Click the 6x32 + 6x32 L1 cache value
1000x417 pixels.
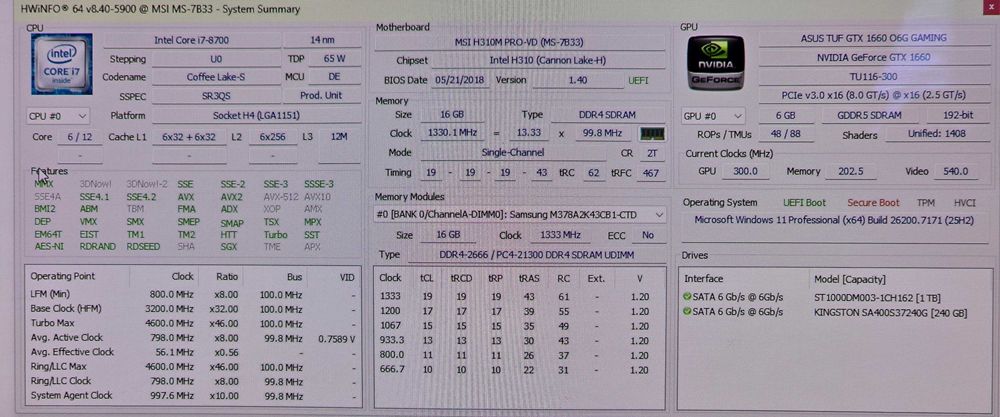189,137
